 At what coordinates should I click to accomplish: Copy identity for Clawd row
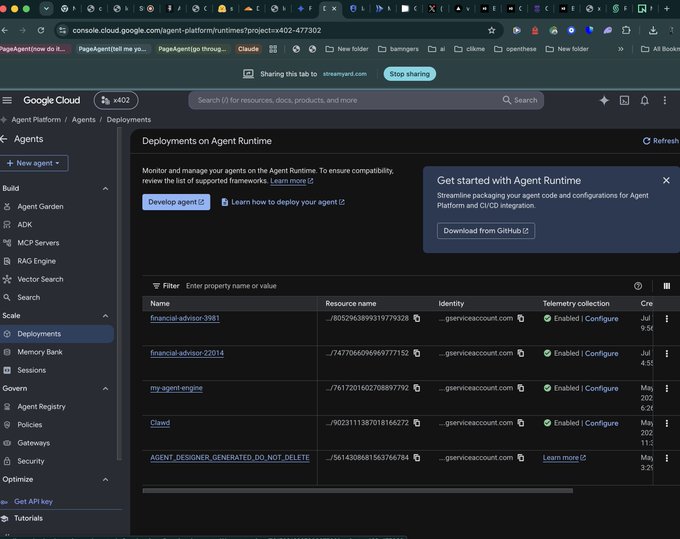click(521, 422)
